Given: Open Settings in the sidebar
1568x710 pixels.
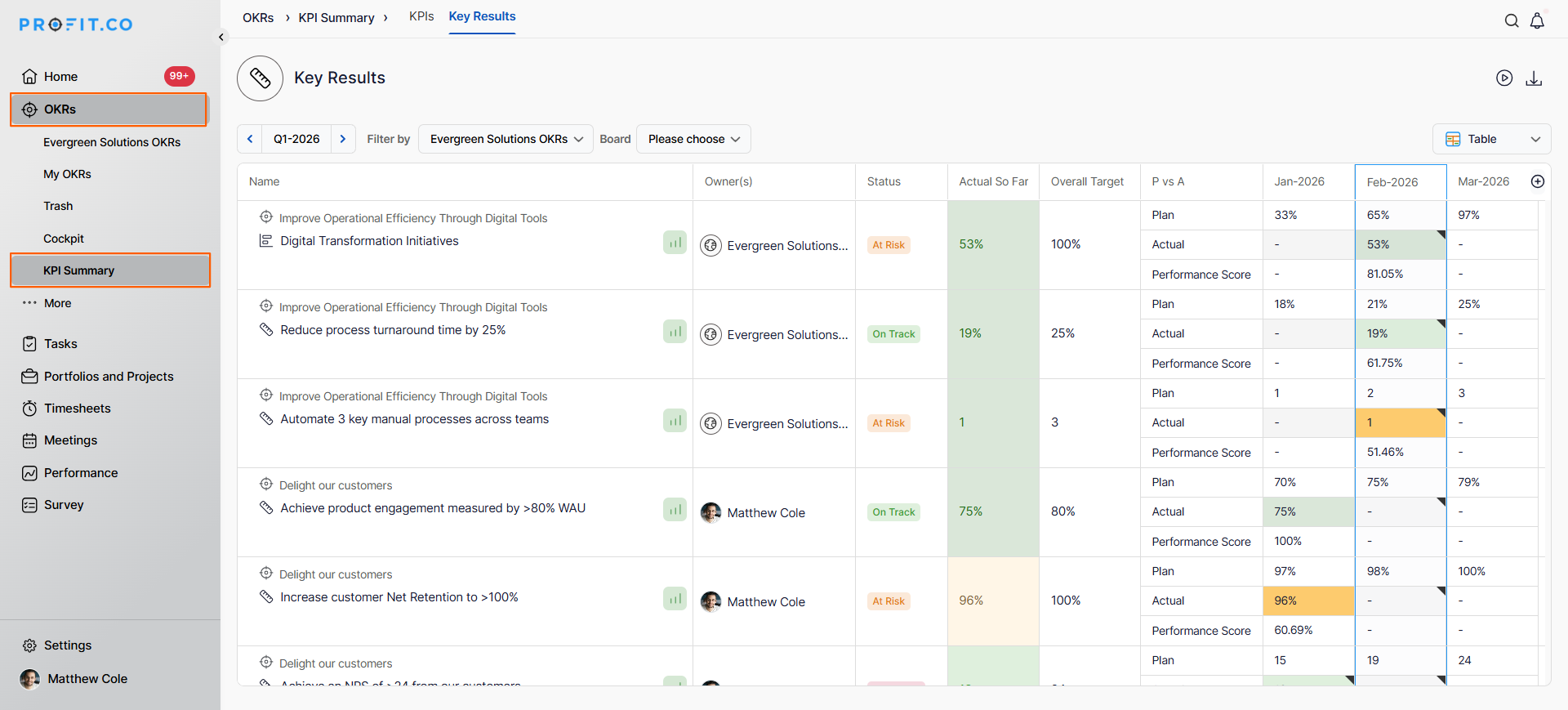Looking at the screenshot, I should coord(67,645).
